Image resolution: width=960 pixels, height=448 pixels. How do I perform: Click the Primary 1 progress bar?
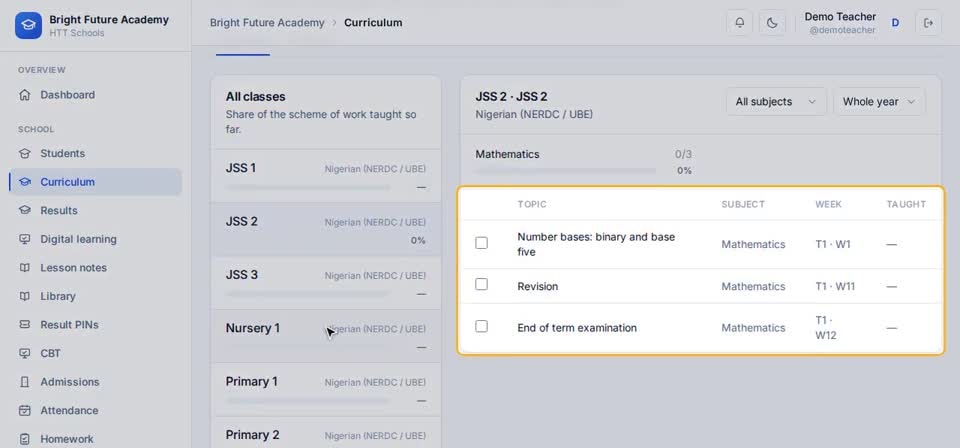[308, 401]
